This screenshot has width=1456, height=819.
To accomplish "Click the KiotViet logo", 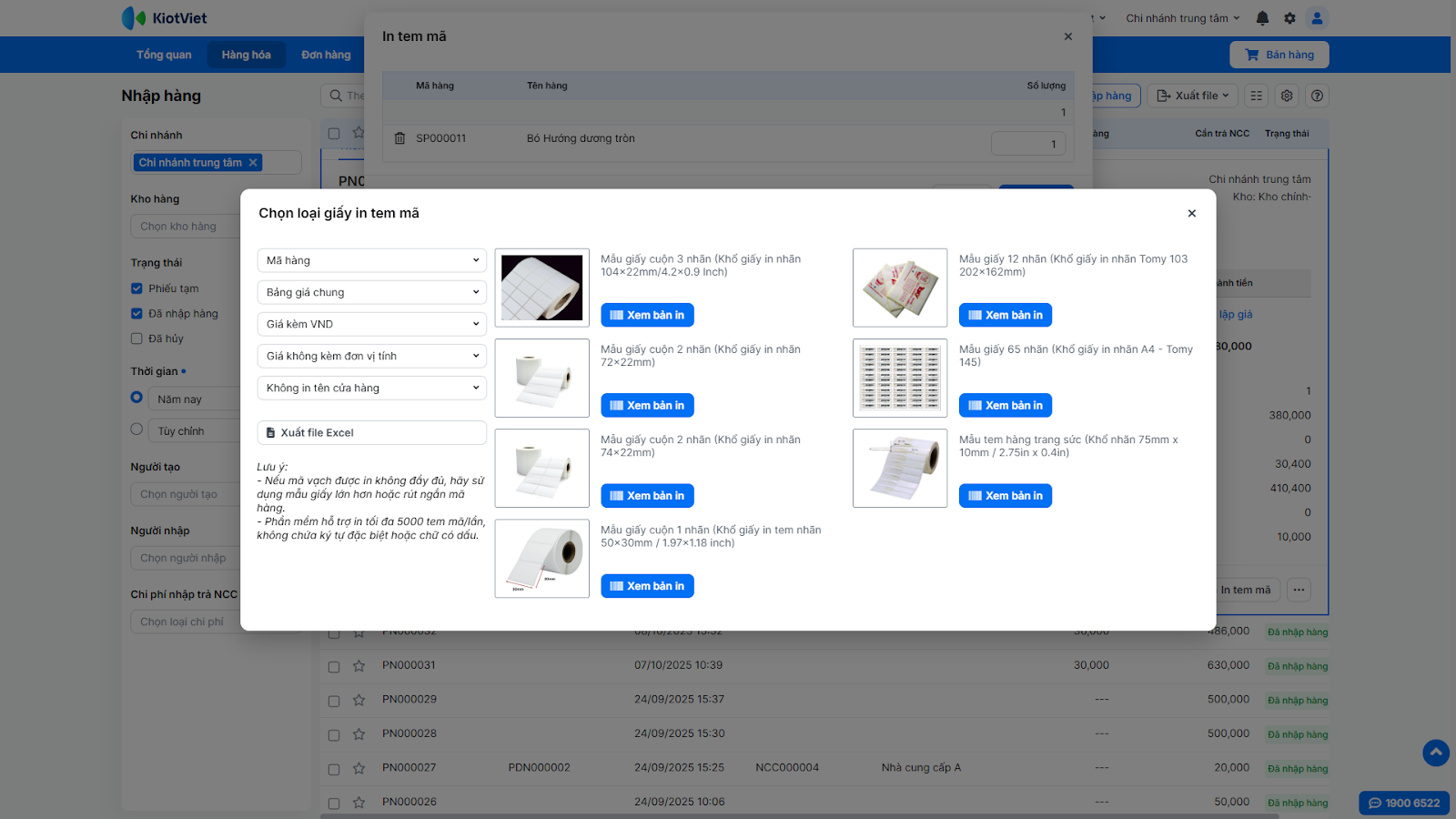I will (x=165, y=18).
